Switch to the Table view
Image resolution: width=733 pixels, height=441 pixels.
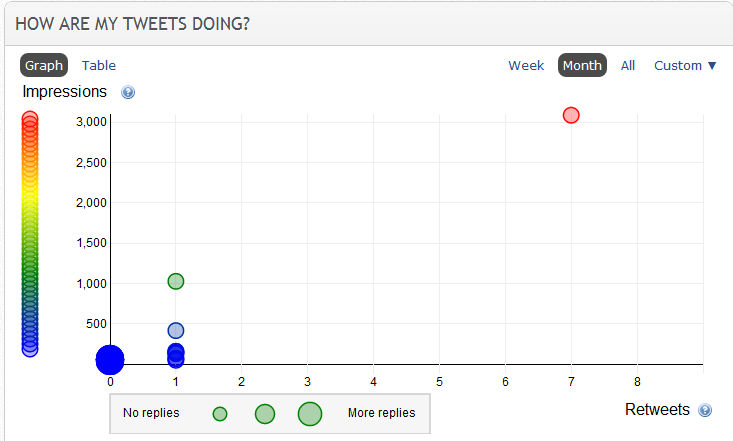pos(99,65)
